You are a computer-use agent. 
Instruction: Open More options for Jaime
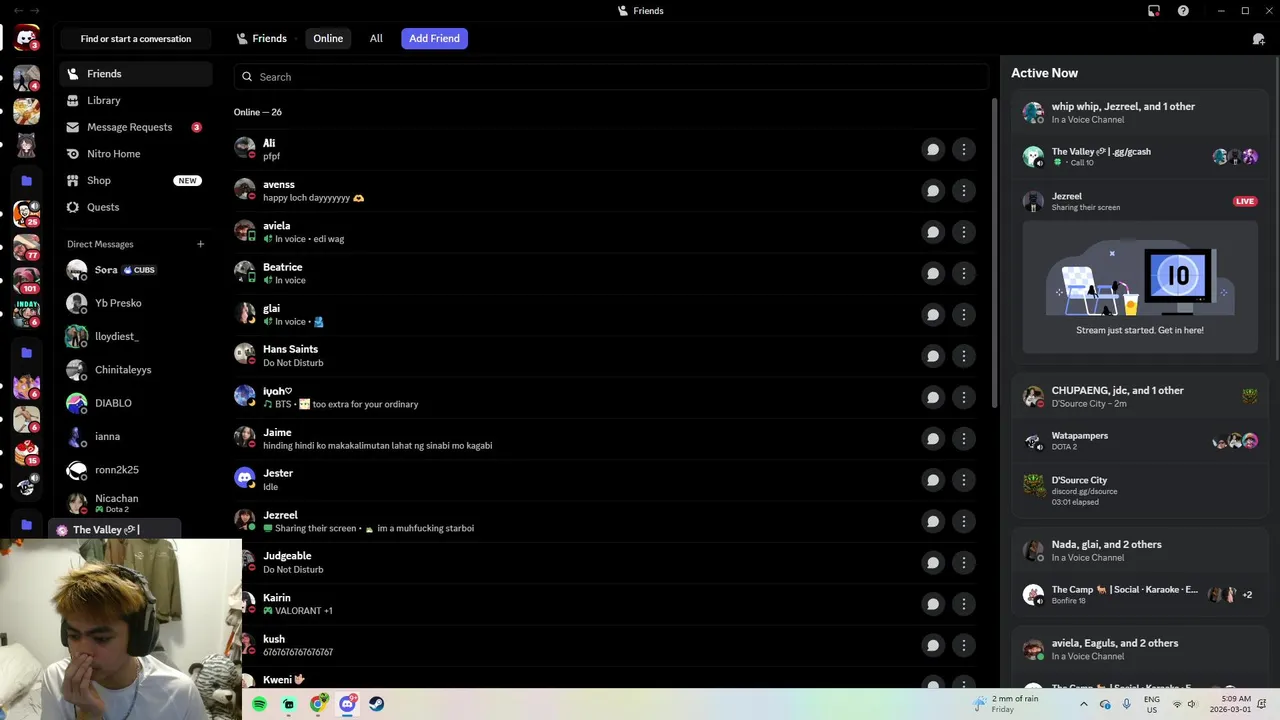coord(963,438)
